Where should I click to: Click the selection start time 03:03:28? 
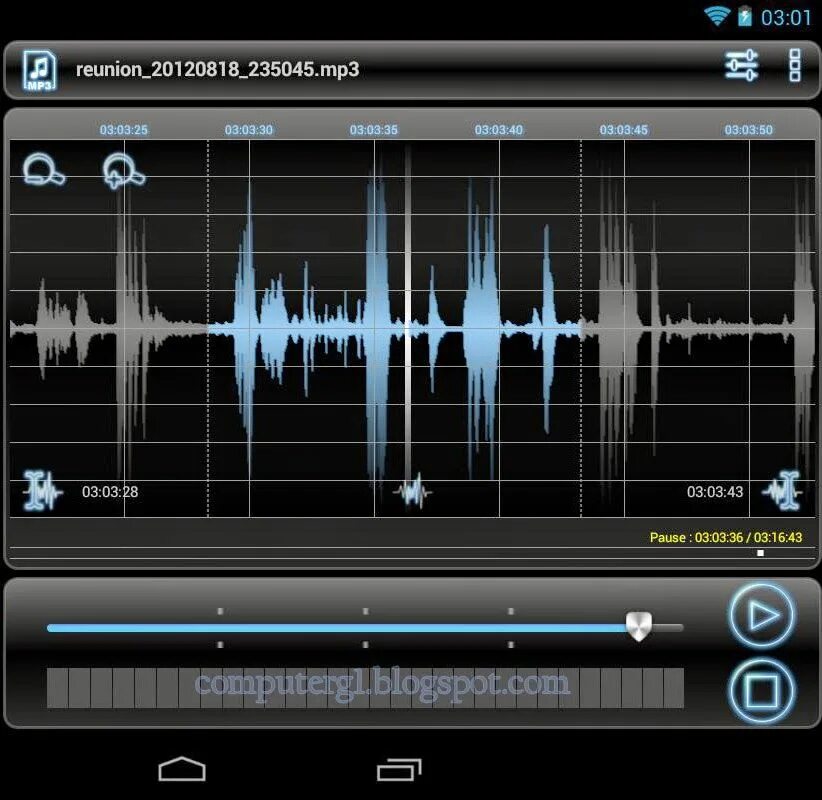pos(110,492)
